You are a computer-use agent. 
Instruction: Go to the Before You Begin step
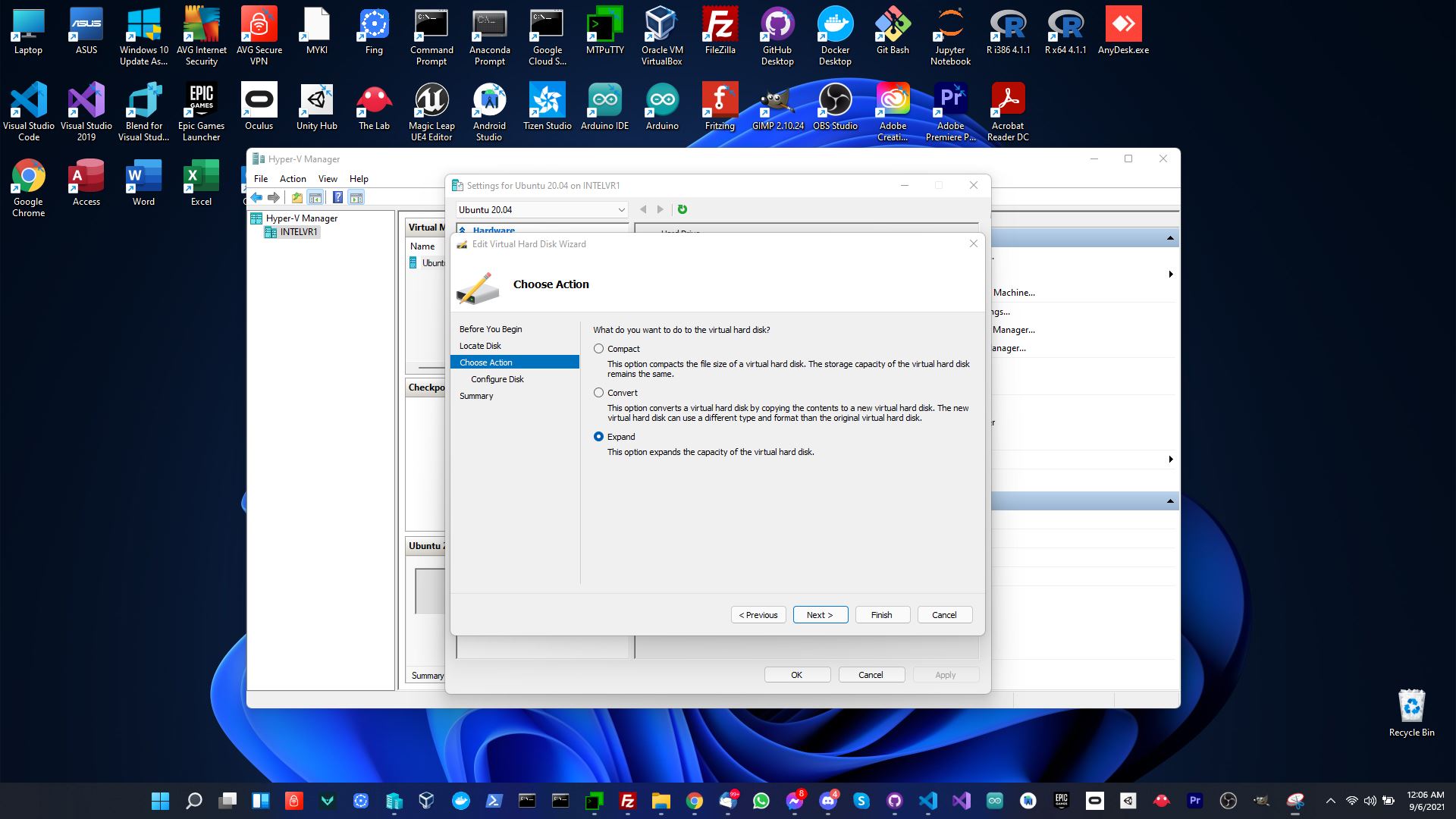491,329
